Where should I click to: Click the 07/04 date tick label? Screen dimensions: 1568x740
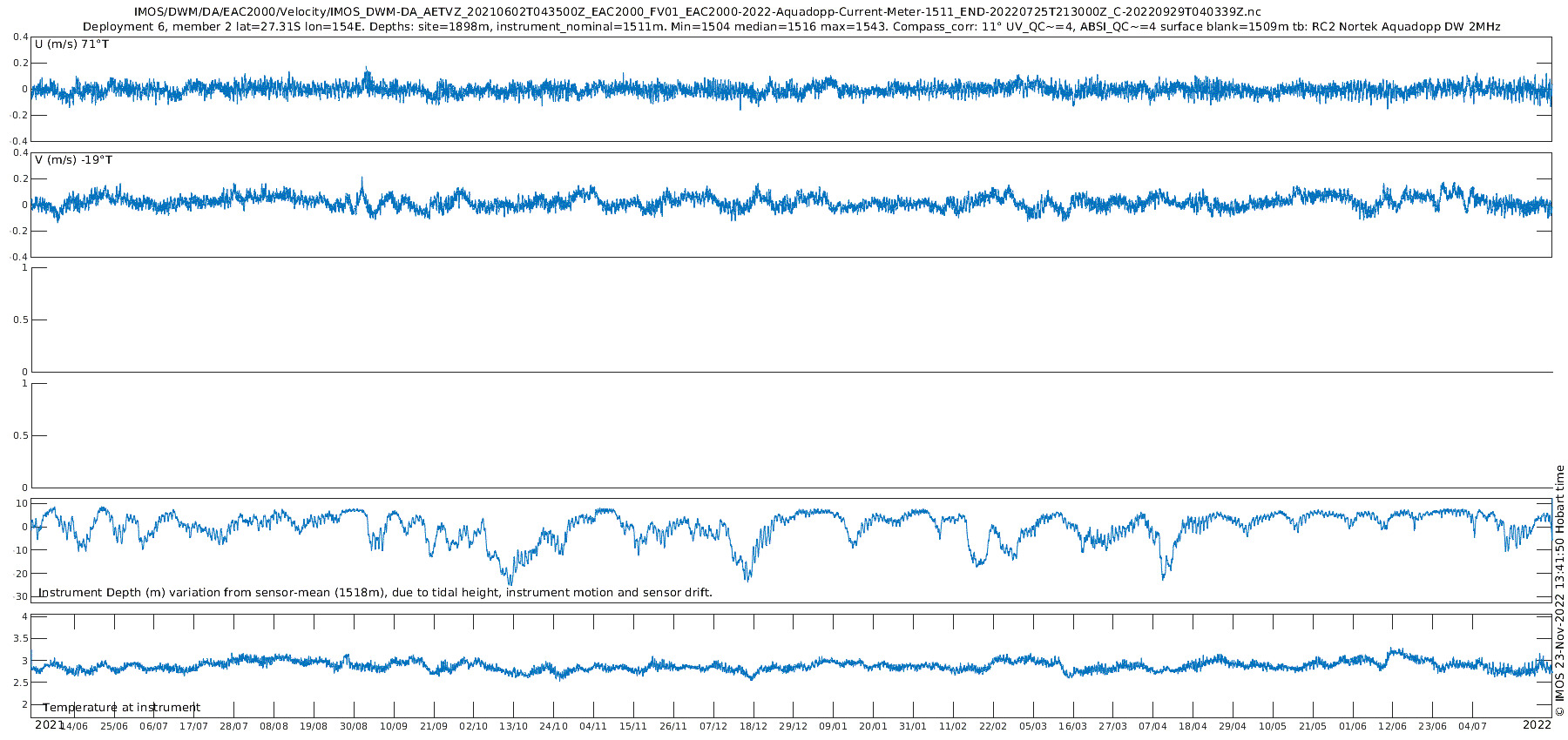coord(1153,726)
